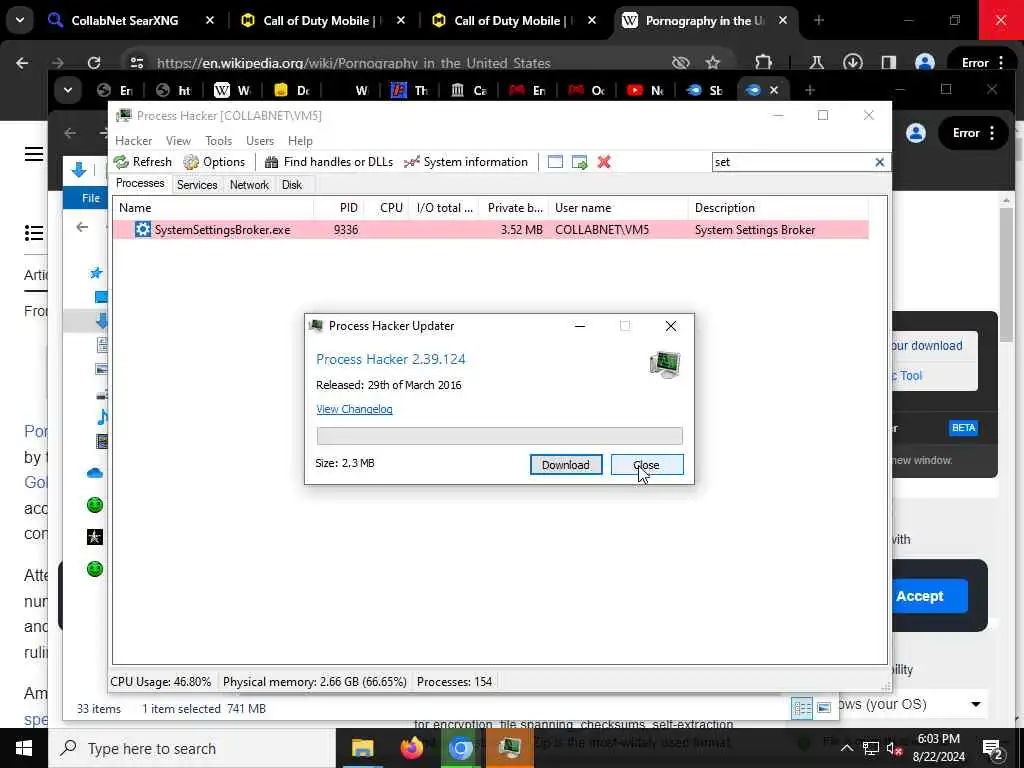Image resolution: width=1024 pixels, height=768 pixels.
Task: Switch to the CollabNet SearXNG browser tab
Action: click(131, 21)
